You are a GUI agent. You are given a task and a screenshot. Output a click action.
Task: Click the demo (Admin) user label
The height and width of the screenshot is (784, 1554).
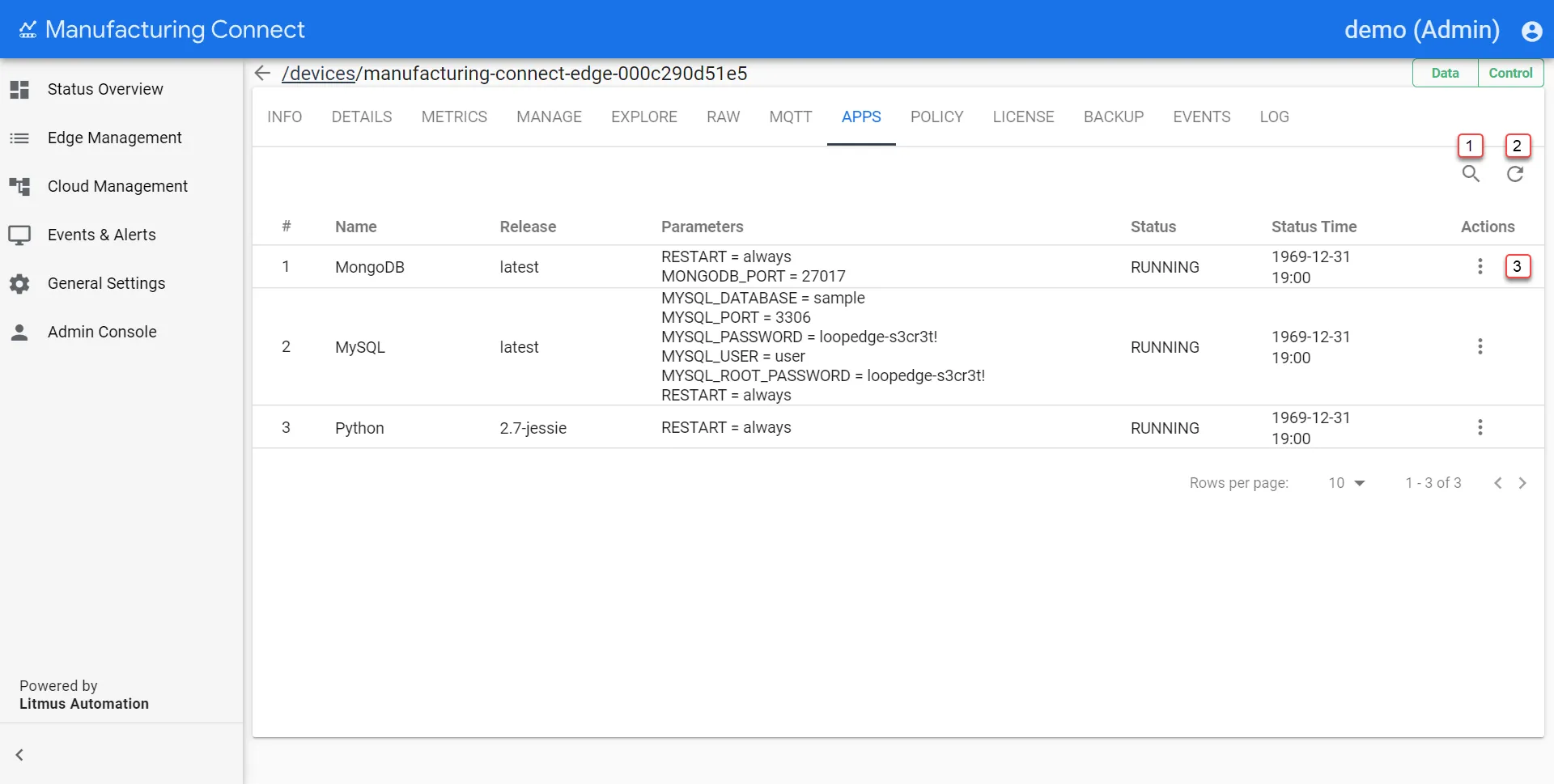click(1422, 30)
